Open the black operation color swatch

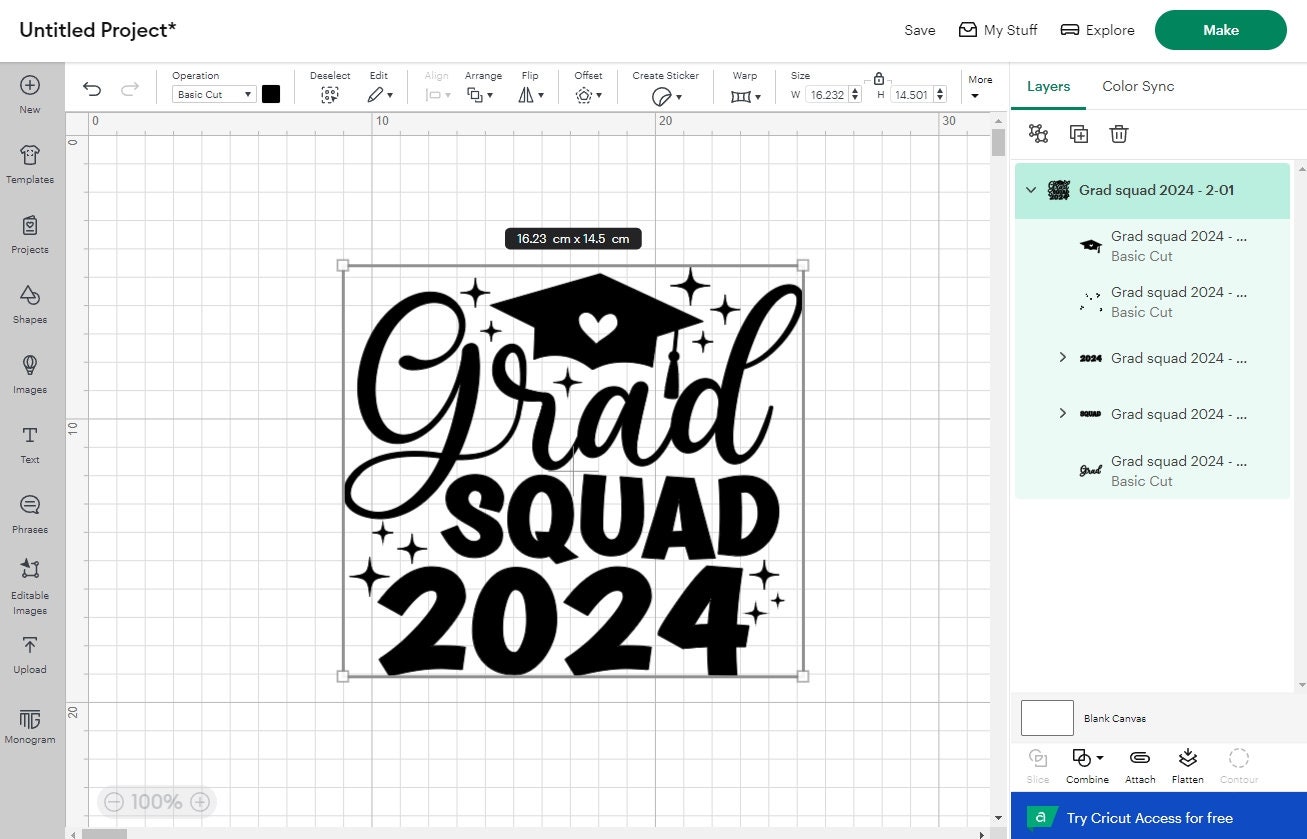271,93
